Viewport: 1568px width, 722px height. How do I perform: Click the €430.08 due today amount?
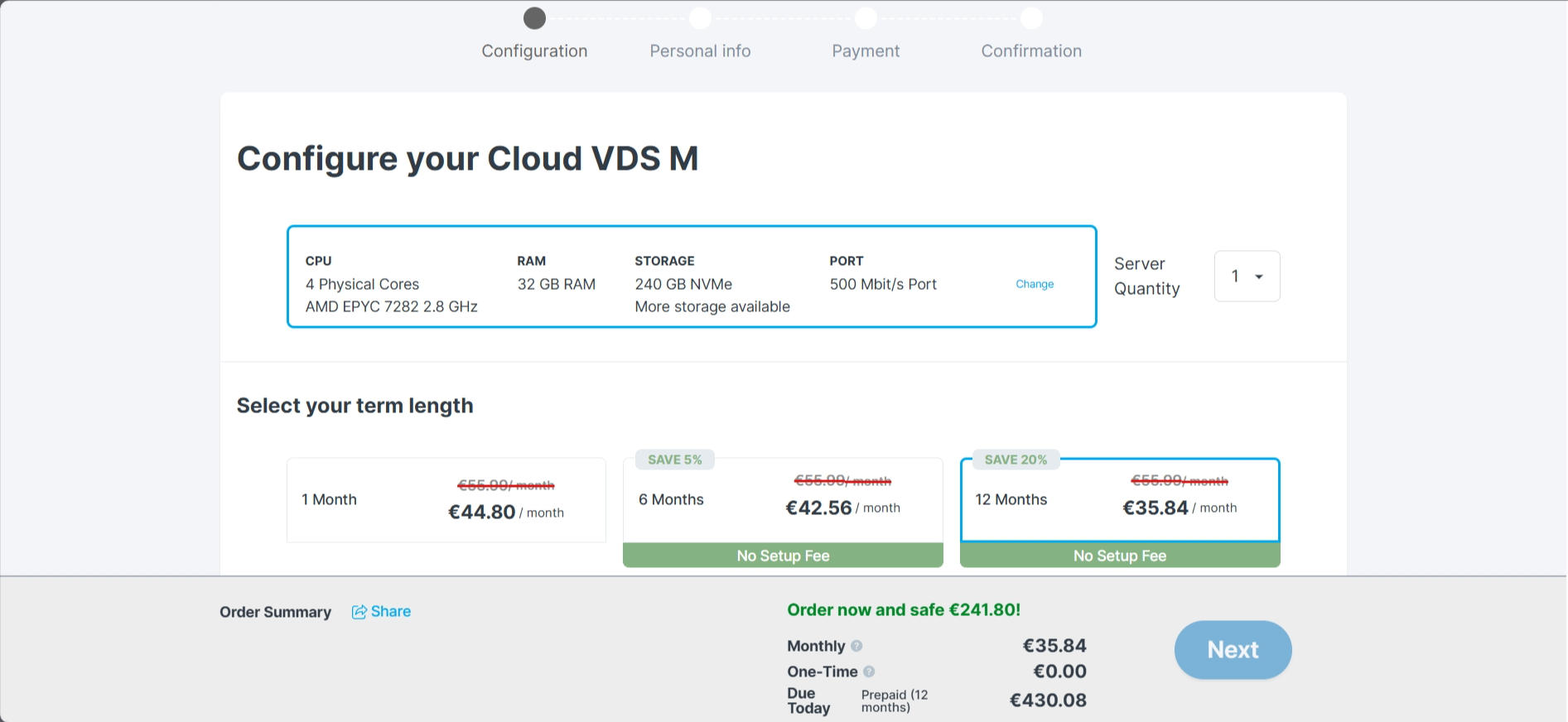(1048, 700)
